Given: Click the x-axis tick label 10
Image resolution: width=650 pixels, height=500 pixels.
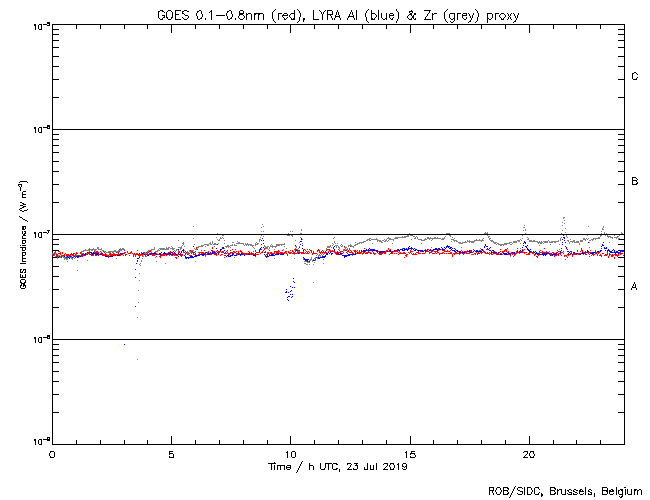Looking at the screenshot, I should [x=290, y=454].
